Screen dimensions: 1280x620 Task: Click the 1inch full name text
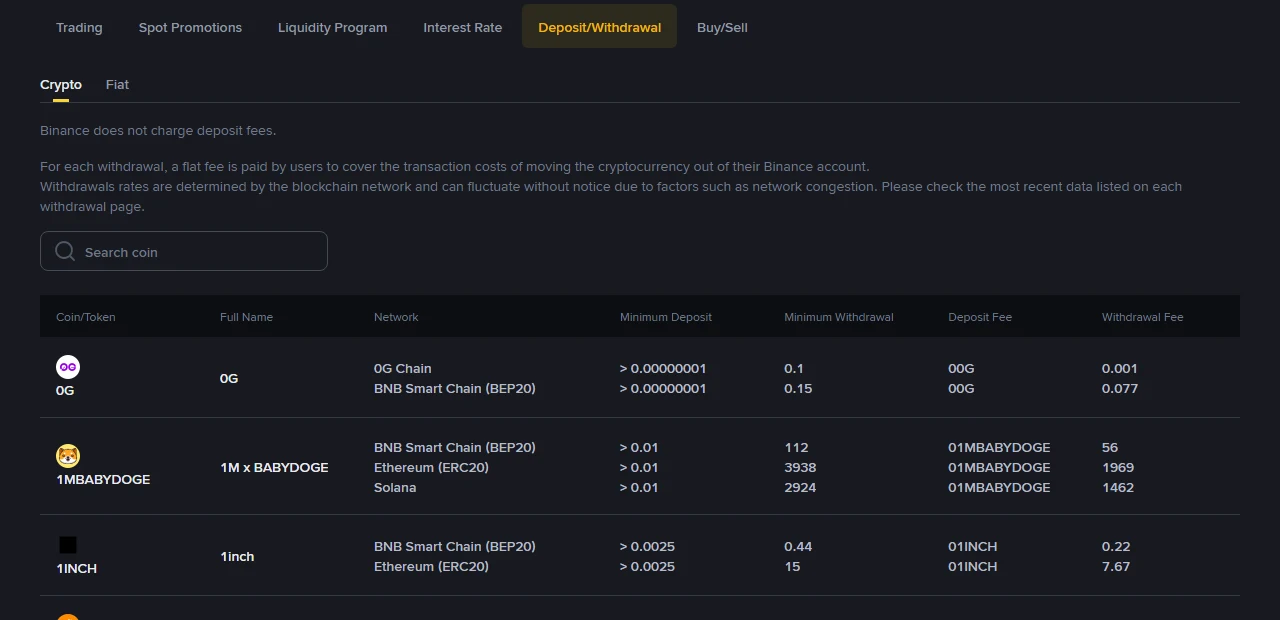pos(237,556)
